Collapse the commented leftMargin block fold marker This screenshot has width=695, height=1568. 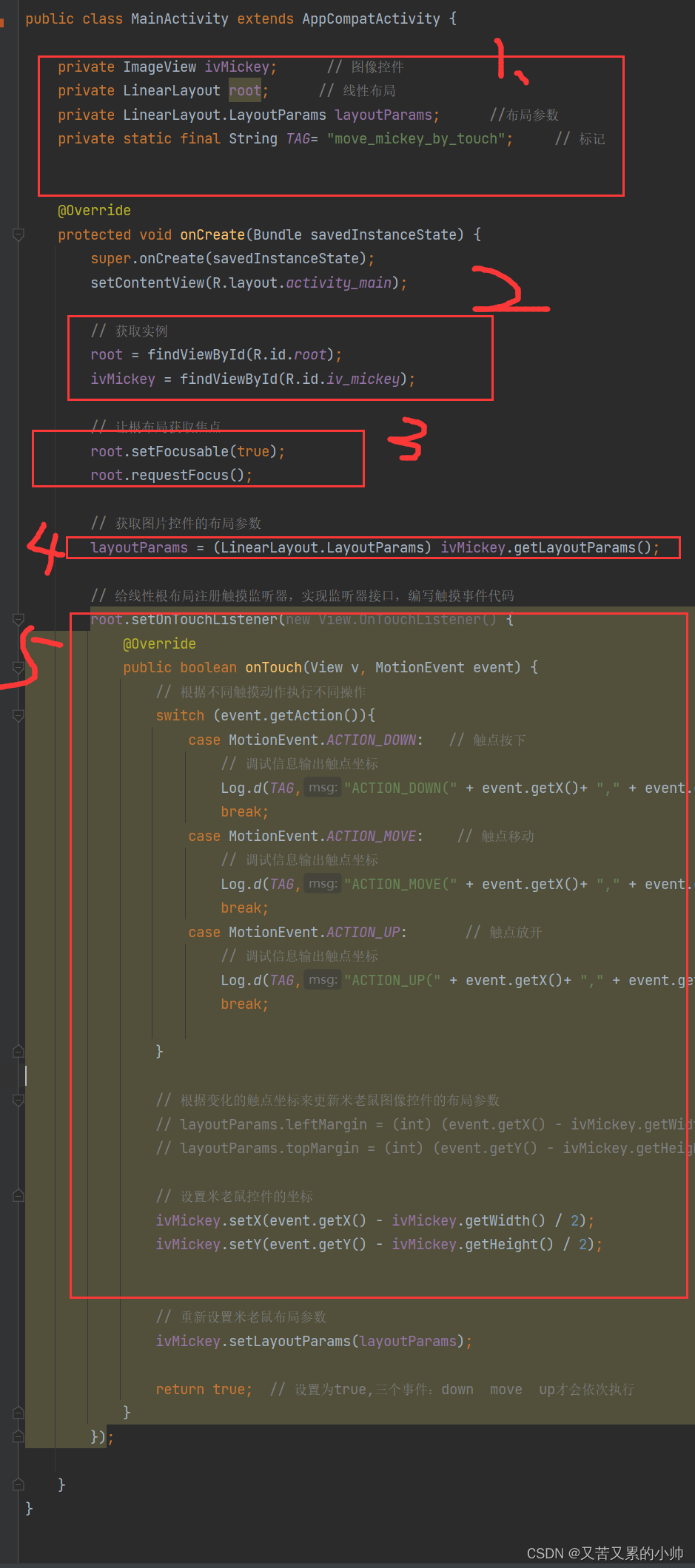click(19, 1101)
